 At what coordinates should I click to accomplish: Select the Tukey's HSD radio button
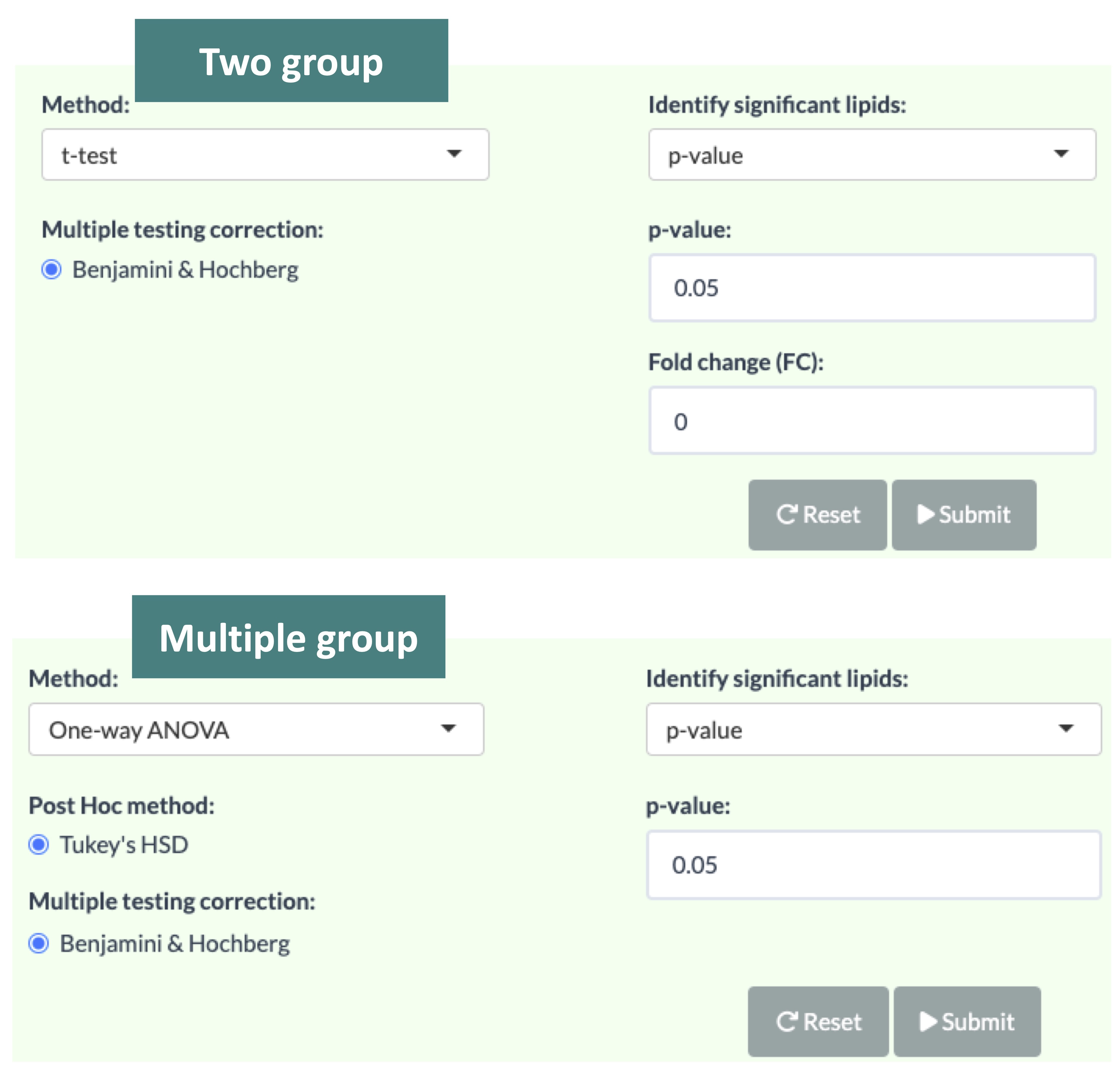pos(39,845)
